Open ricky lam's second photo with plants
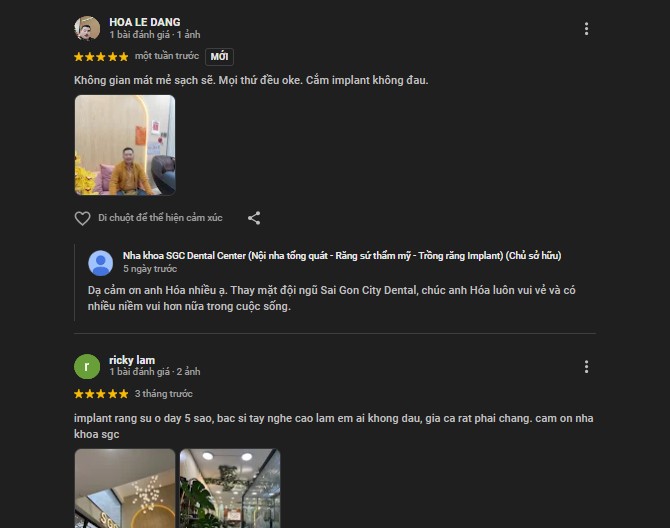This screenshot has height=528, width=670. 230,488
